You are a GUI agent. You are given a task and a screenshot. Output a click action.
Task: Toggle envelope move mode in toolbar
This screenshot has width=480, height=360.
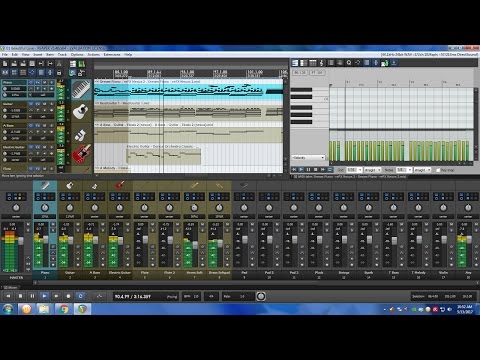pos(32,72)
